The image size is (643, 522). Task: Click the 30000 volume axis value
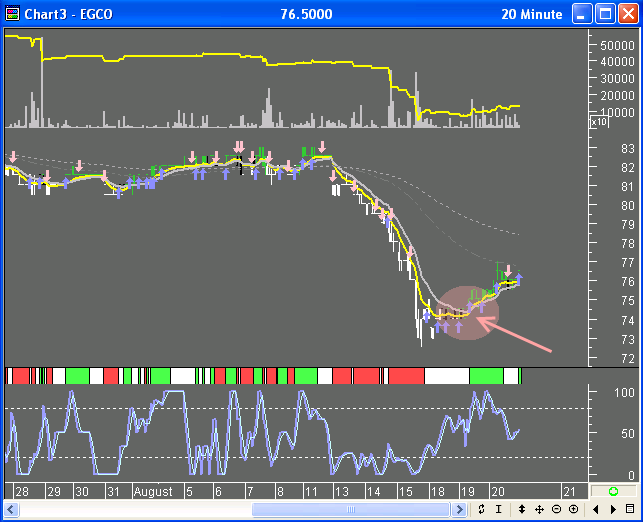(617, 78)
